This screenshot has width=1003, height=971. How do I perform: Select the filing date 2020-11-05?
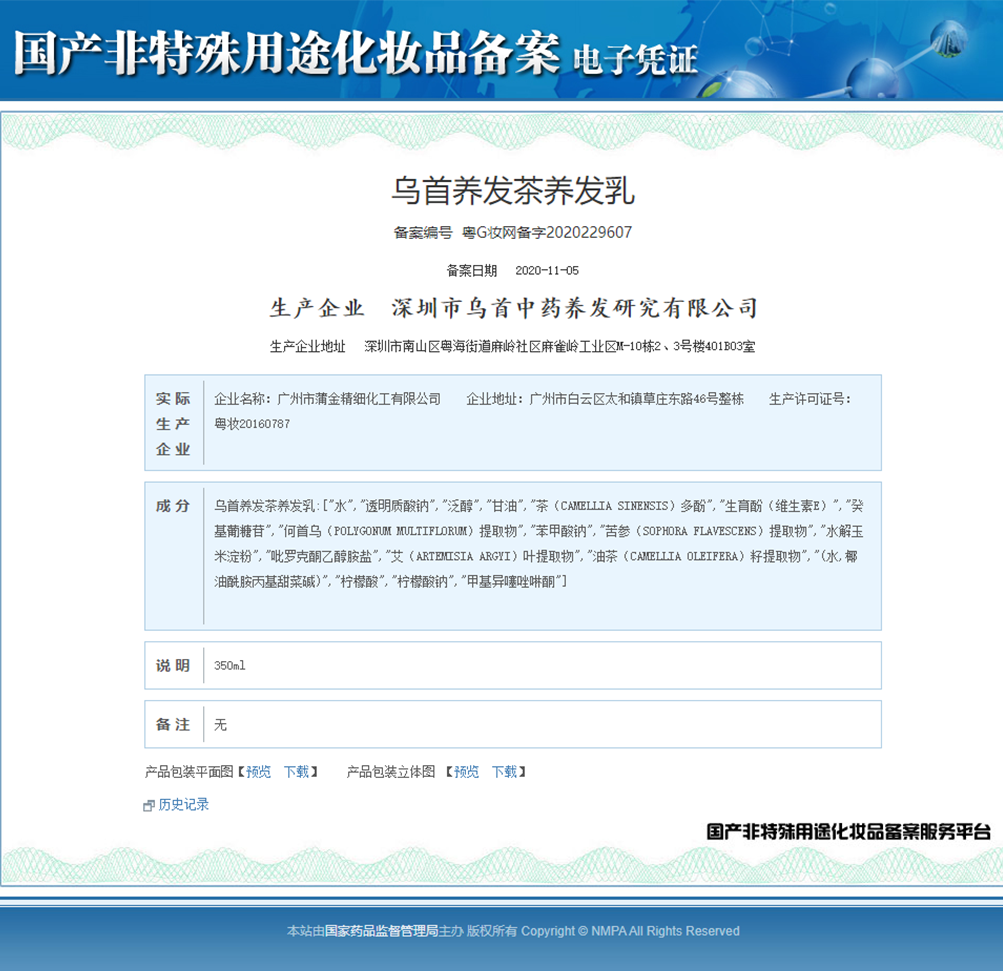[x=547, y=271]
